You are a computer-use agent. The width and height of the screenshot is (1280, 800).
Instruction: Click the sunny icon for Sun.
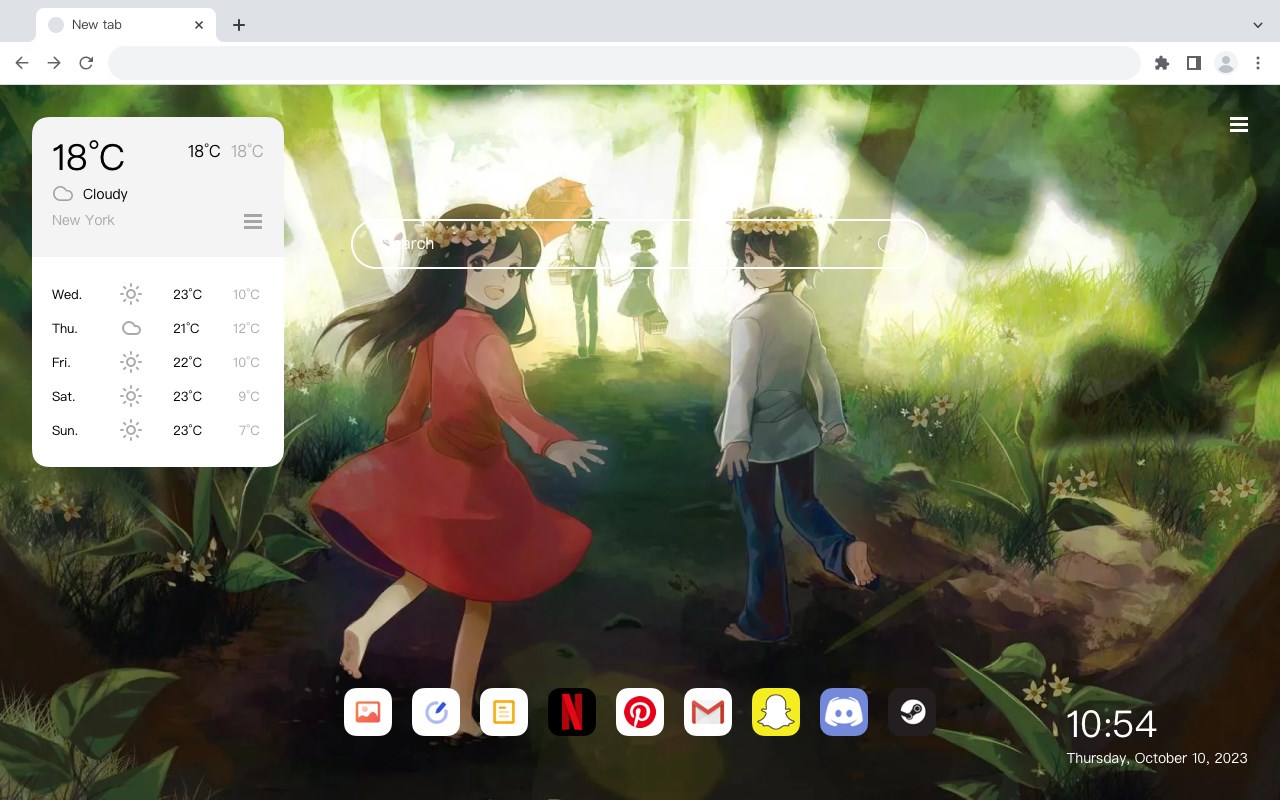click(x=131, y=430)
